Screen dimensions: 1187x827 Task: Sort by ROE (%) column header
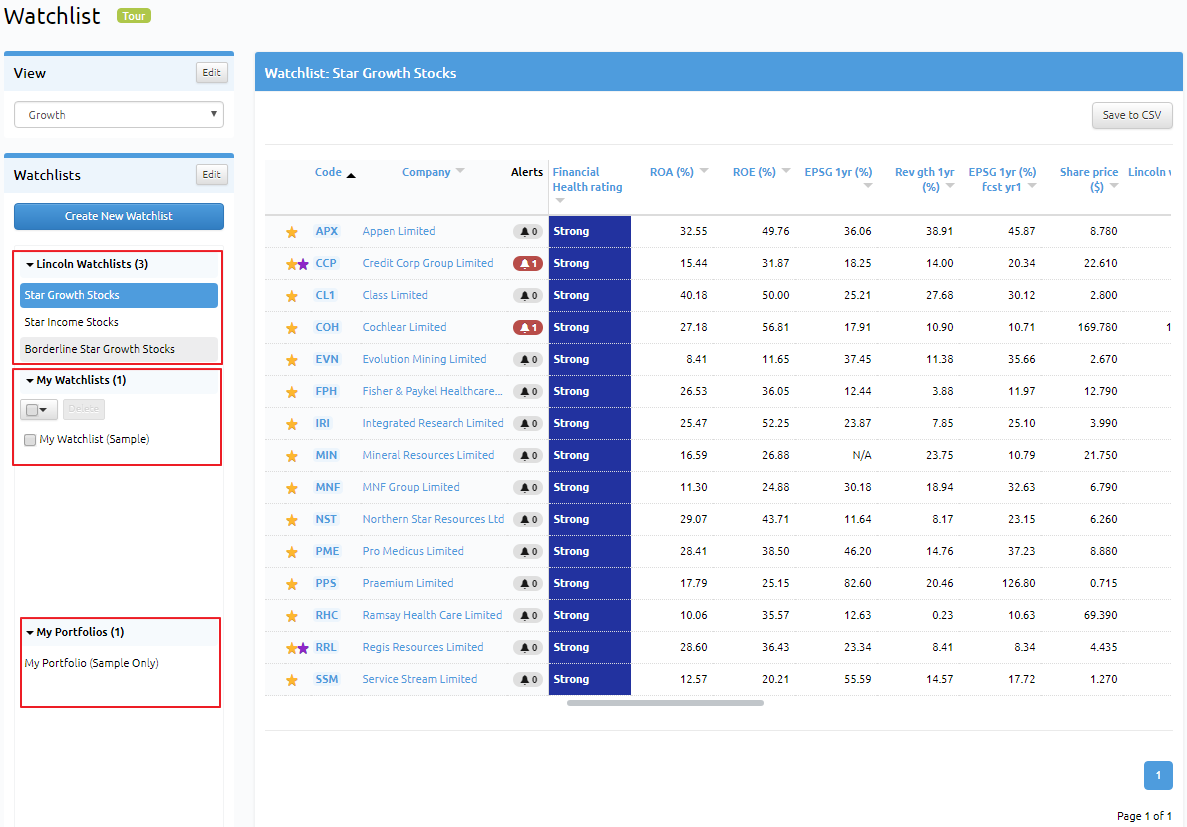pyautogui.click(x=761, y=172)
